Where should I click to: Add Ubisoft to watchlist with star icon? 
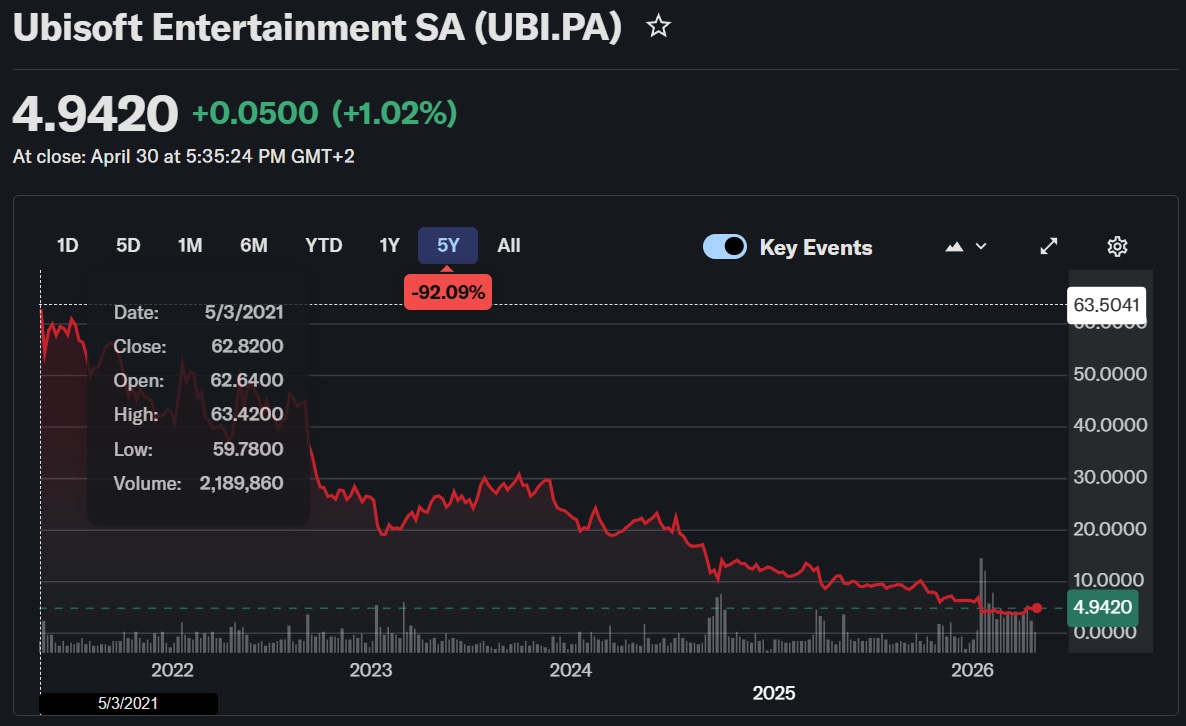[658, 26]
